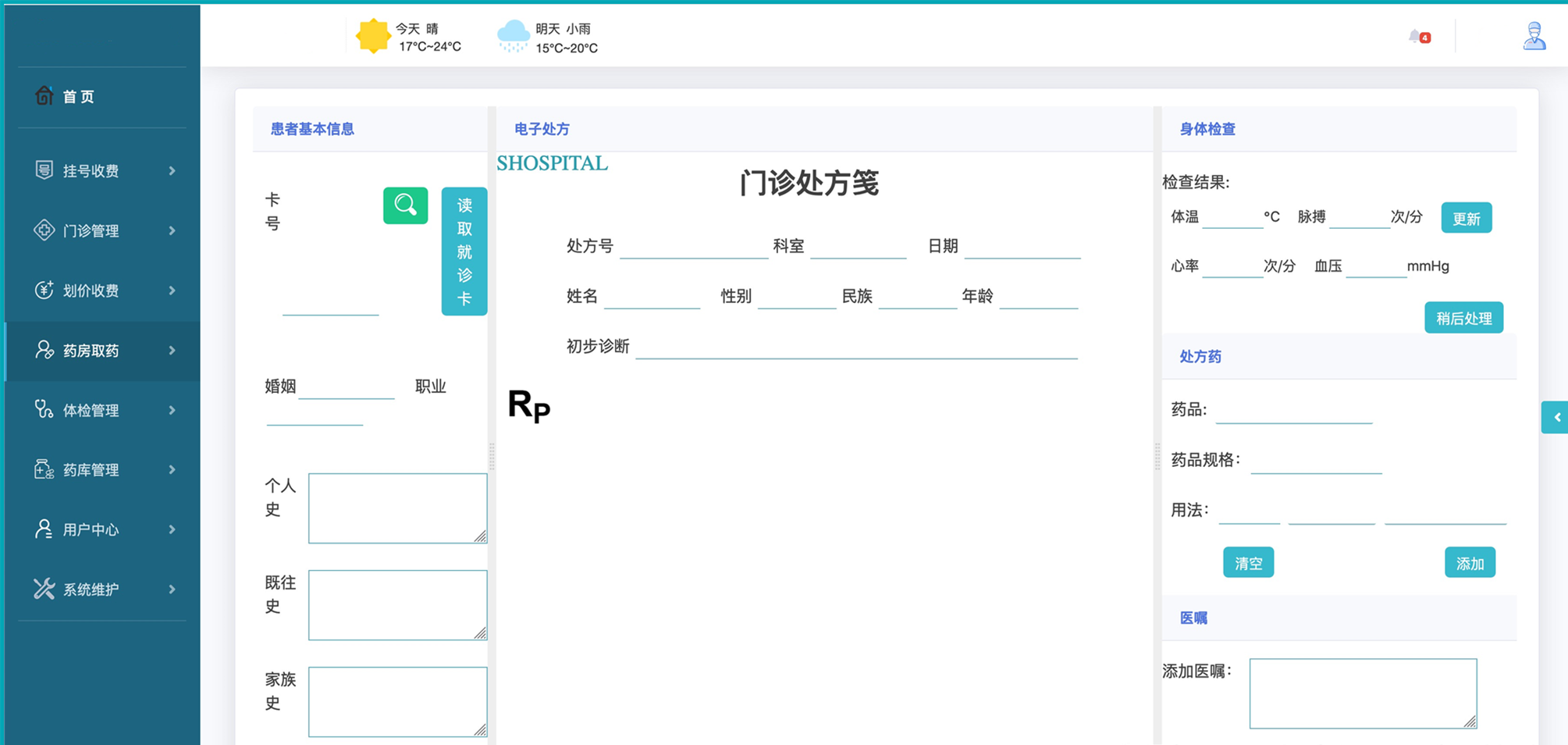Click the 门诊管理 sidebar icon

click(44, 230)
